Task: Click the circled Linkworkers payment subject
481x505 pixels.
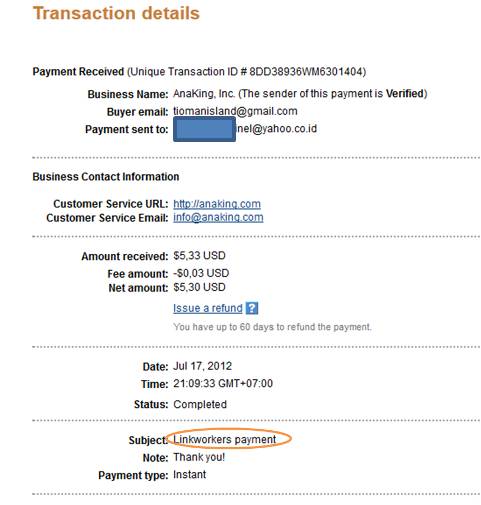Action: click(225, 439)
